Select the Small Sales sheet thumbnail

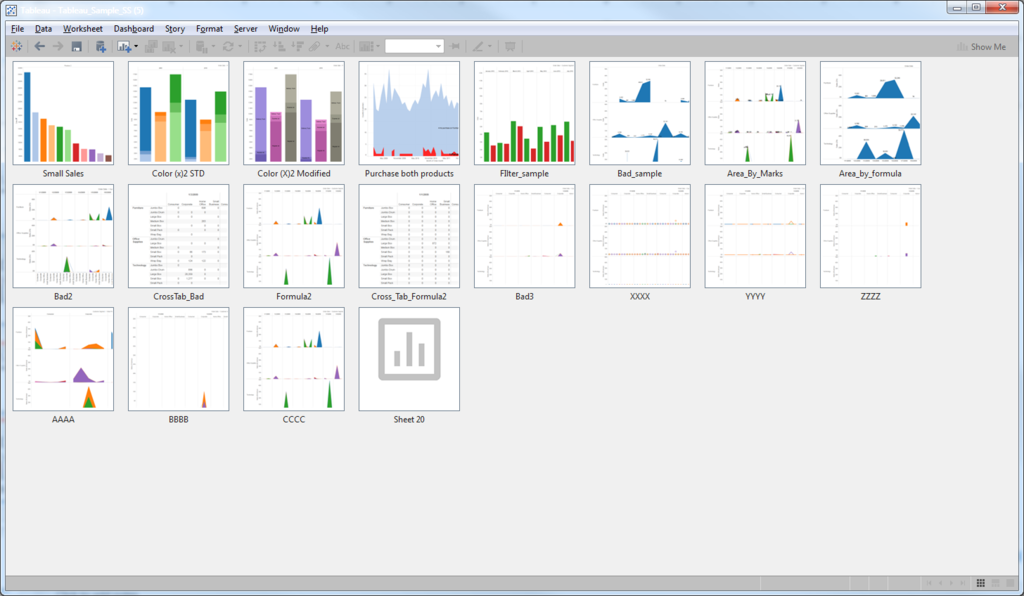(63, 113)
